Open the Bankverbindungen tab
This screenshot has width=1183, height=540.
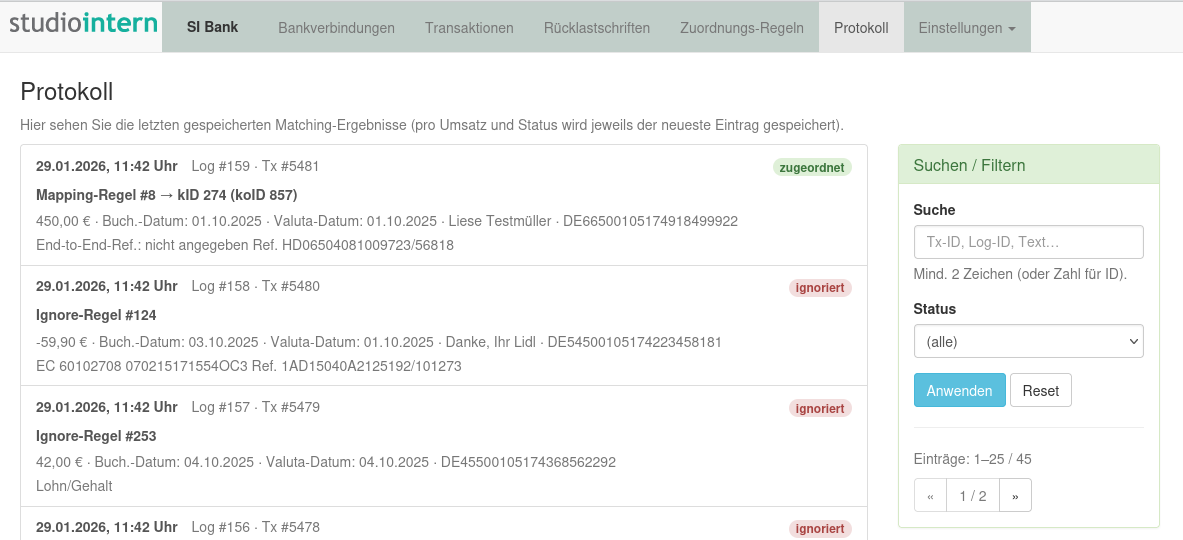tap(336, 28)
